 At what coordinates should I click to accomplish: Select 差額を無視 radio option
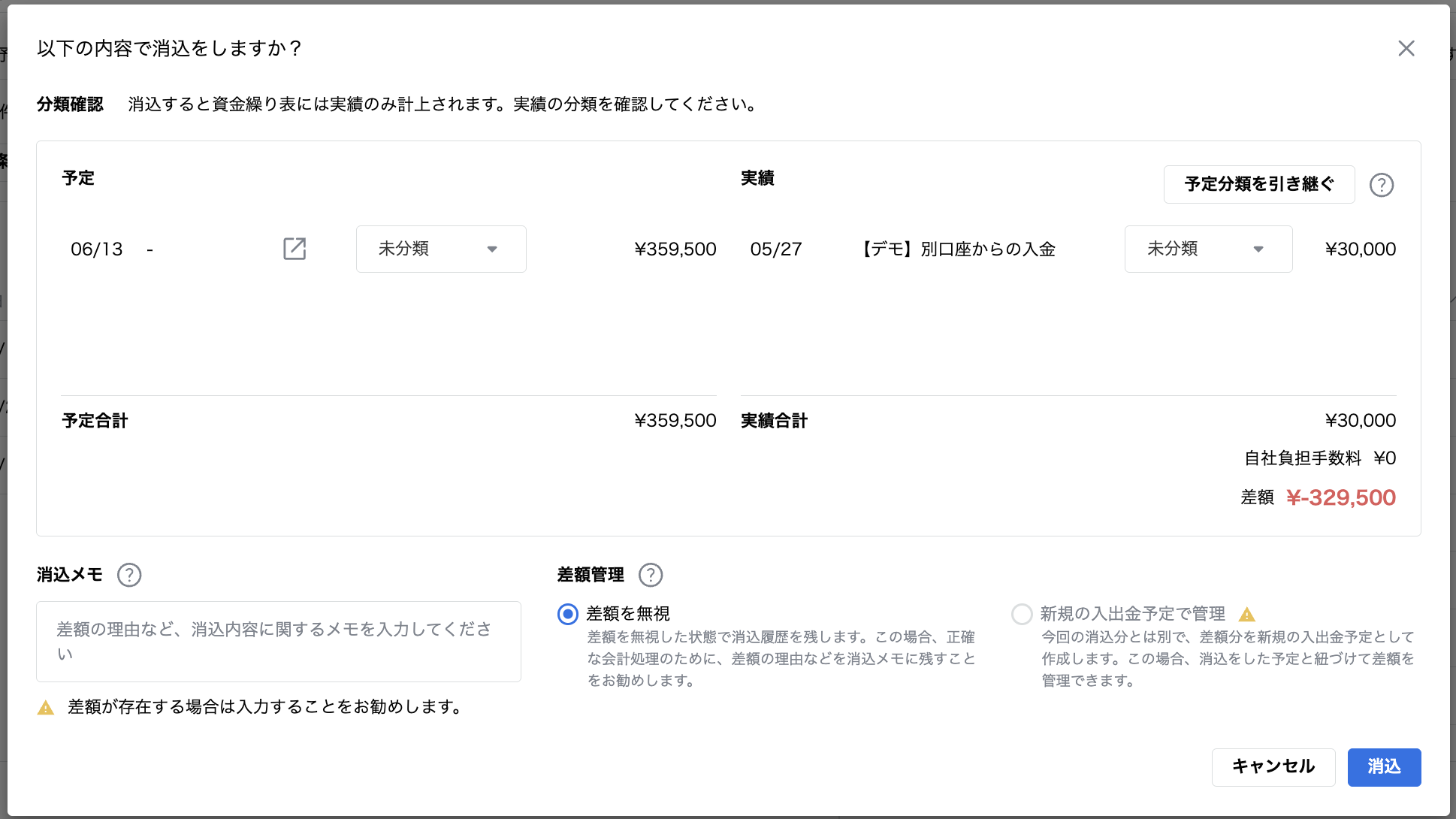click(568, 615)
